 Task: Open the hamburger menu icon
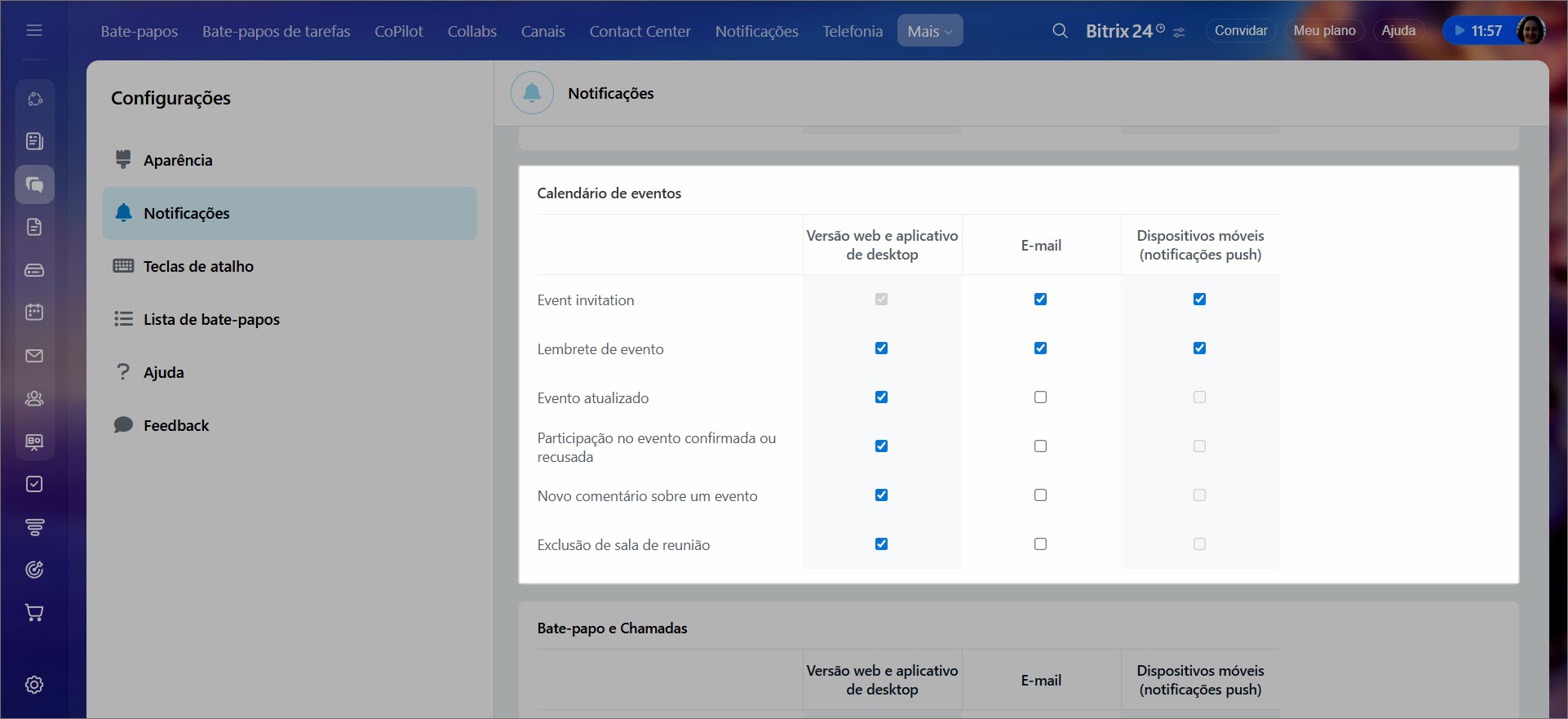(34, 31)
